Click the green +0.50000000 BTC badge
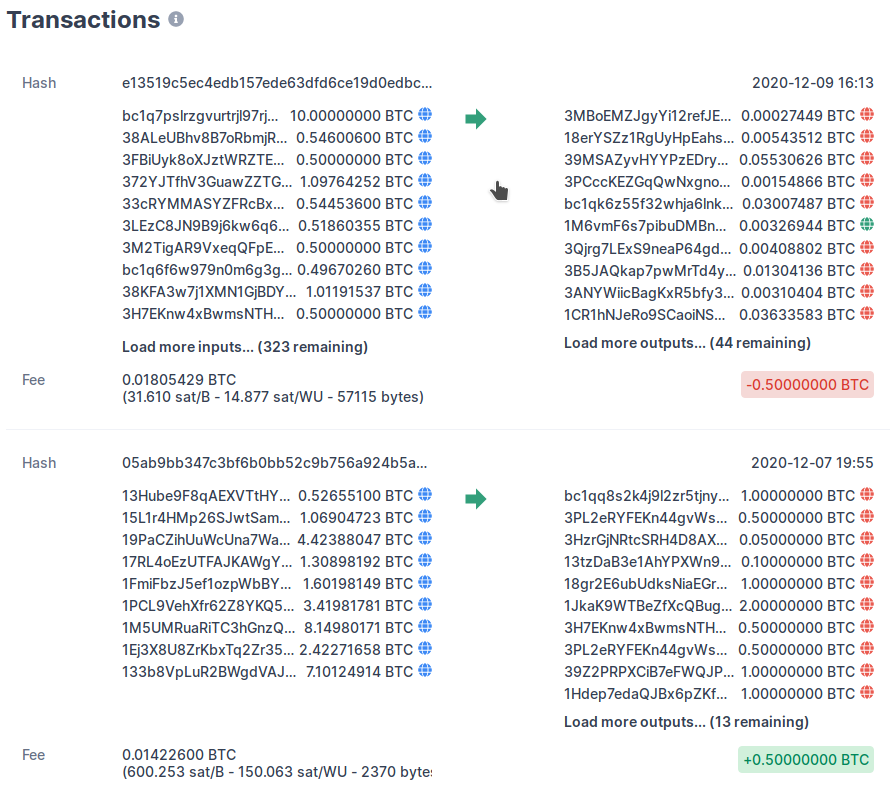The image size is (895, 792). pos(806,759)
